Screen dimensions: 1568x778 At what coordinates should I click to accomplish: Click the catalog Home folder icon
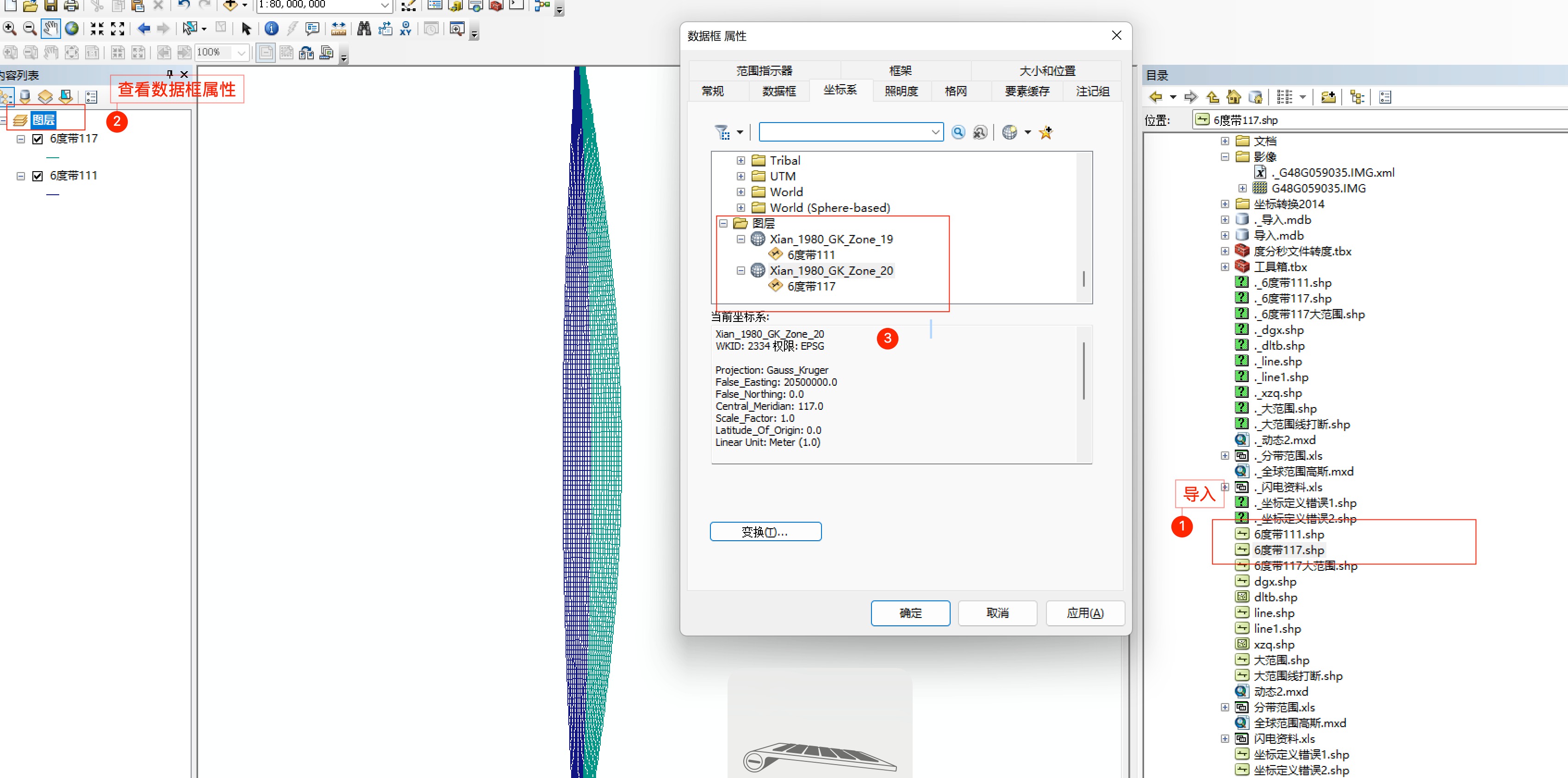(x=1234, y=97)
